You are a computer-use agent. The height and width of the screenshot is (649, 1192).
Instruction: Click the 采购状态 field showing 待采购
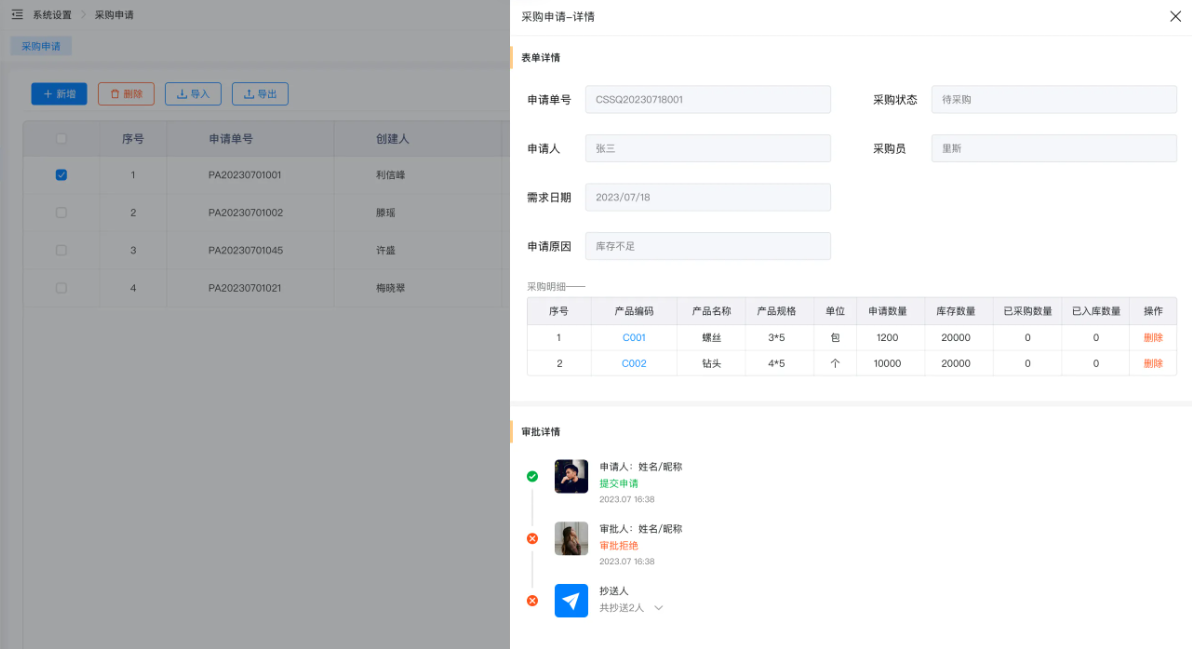[x=1054, y=100]
